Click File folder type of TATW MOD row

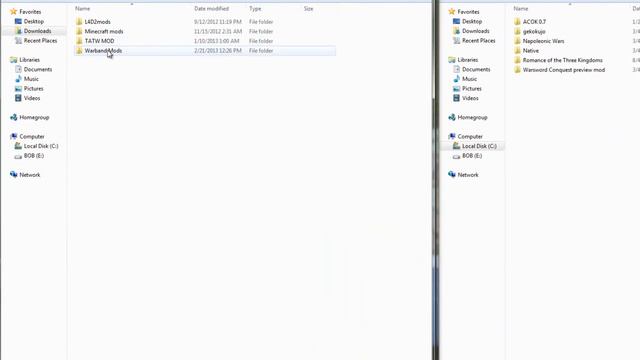click(261, 41)
